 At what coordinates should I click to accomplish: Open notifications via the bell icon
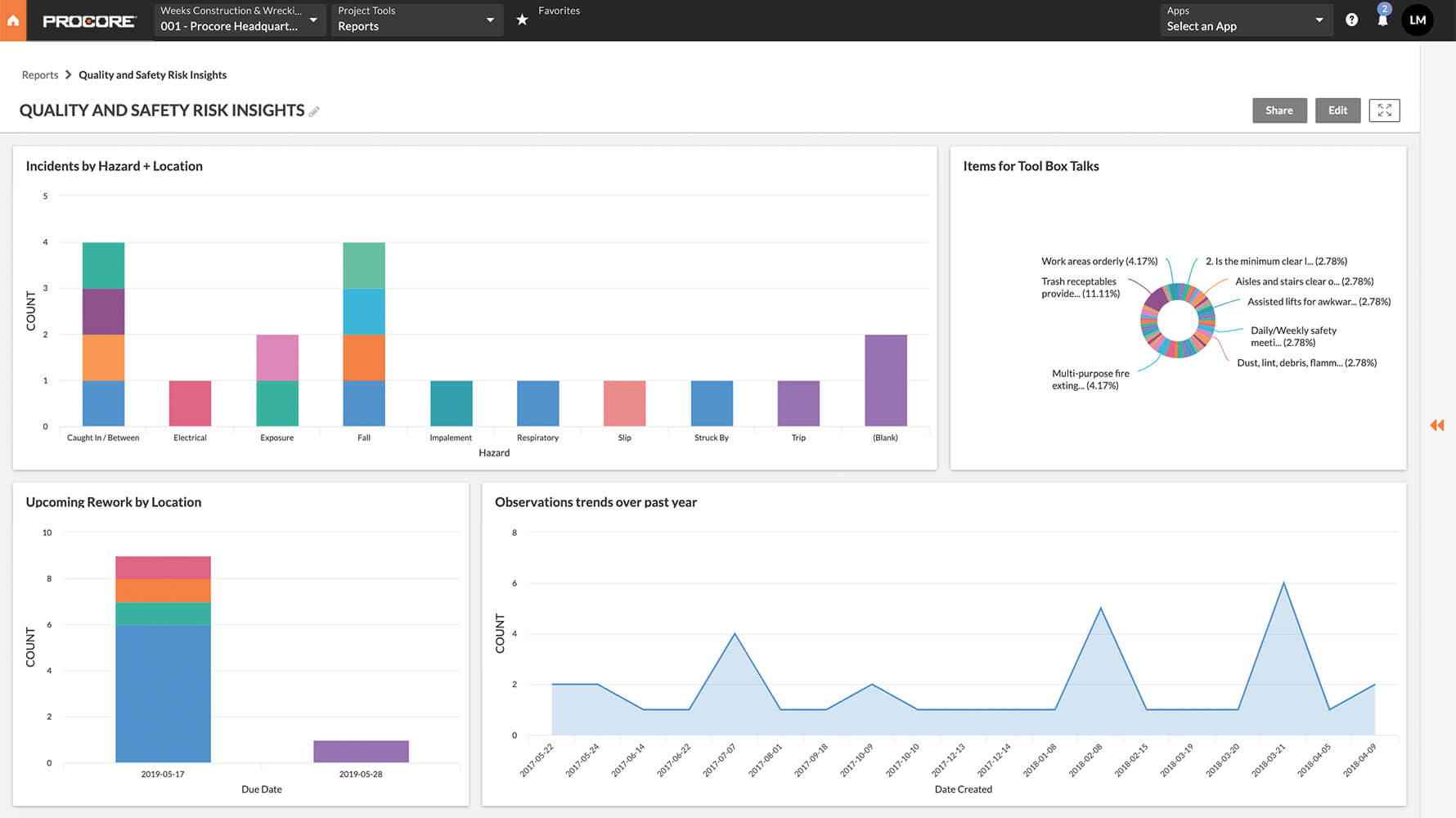[x=1382, y=20]
